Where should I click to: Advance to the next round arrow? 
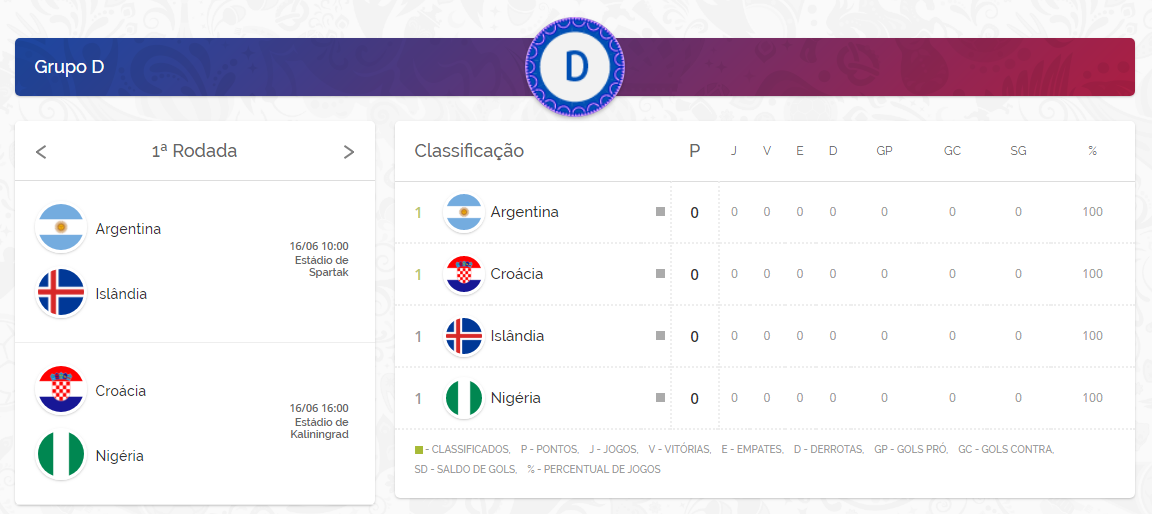[x=349, y=152]
